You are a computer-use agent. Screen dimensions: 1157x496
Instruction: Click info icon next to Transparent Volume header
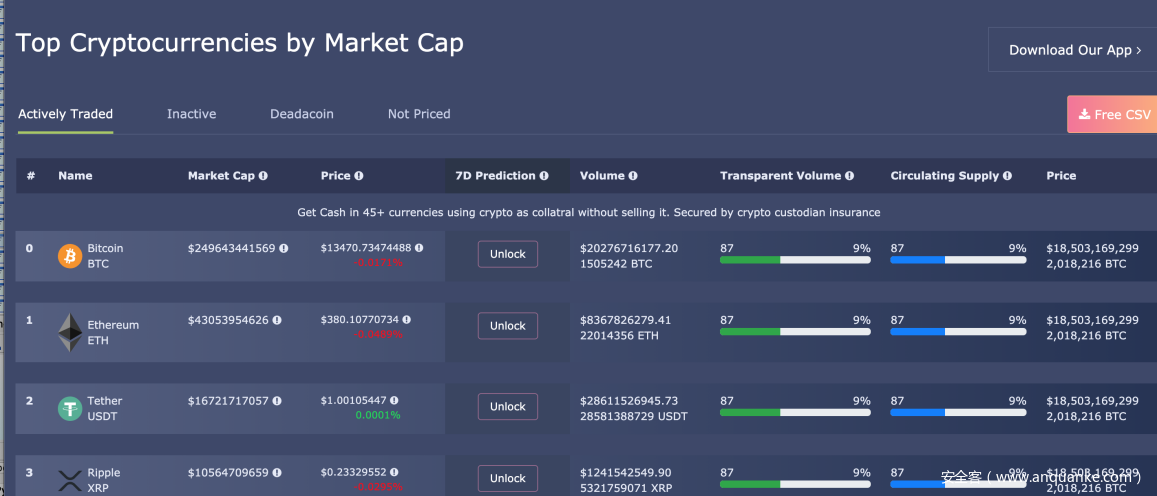click(x=849, y=176)
